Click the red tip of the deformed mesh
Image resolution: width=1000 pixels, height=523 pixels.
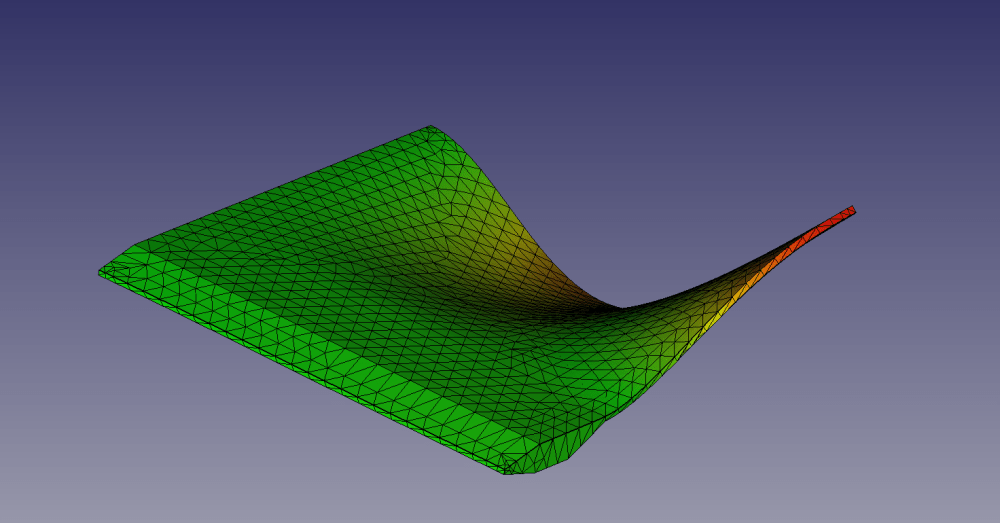click(x=845, y=213)
